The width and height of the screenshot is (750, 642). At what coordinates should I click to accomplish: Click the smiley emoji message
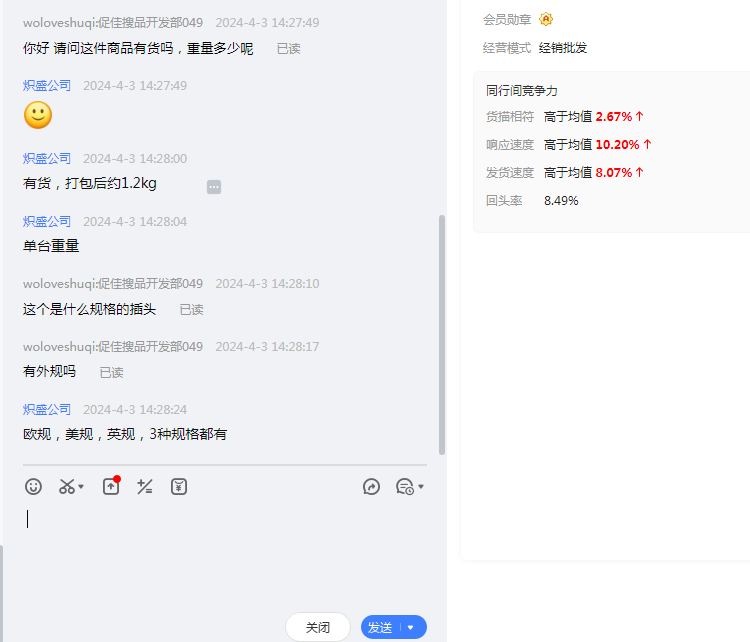pyautogui.click(x=38, y=115)
